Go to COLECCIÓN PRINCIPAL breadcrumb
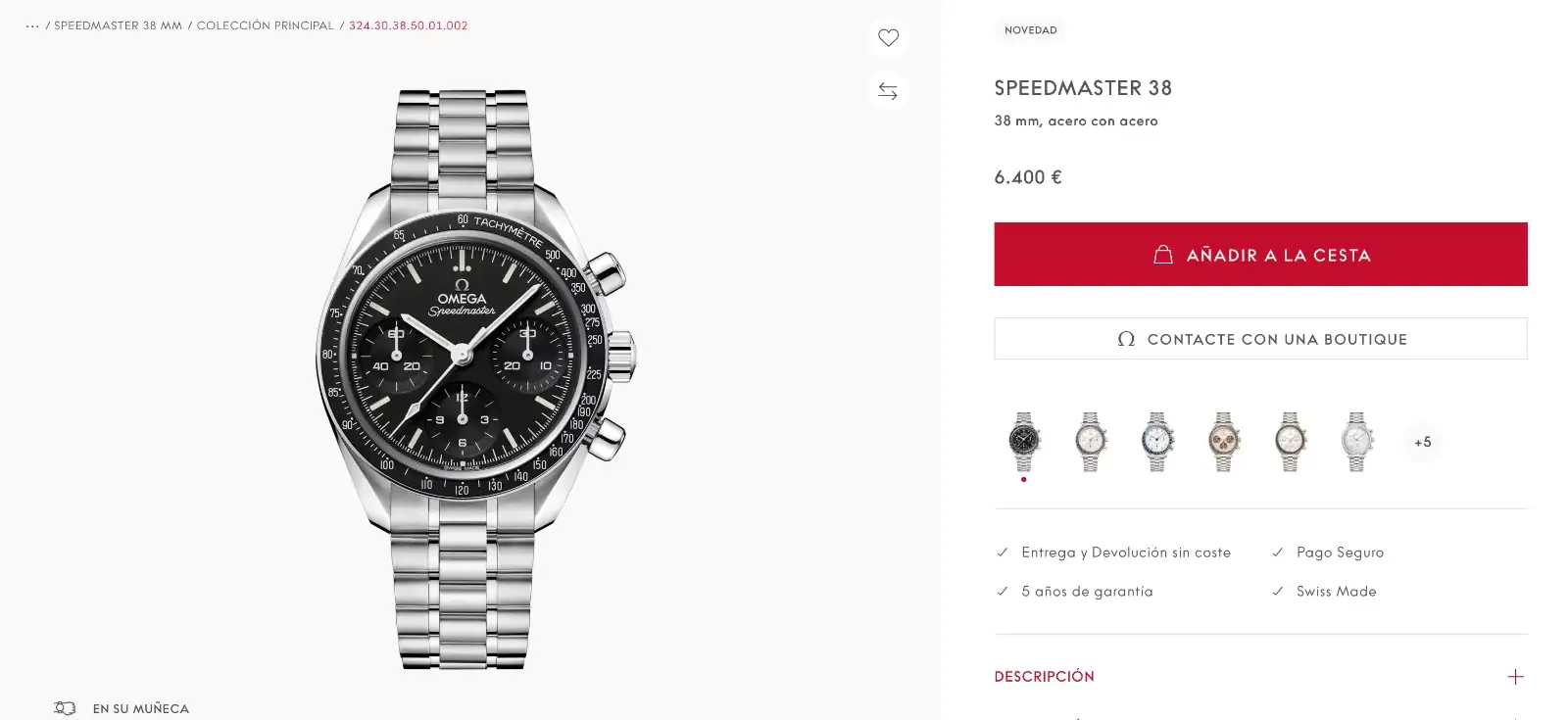The image size is (1568, 720). tap(266, 26)
